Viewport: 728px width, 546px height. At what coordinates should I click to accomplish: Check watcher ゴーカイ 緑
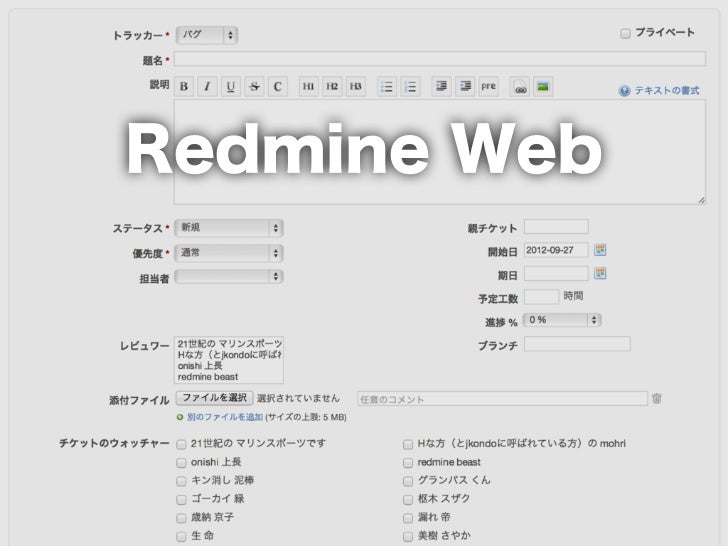(181, 500)
